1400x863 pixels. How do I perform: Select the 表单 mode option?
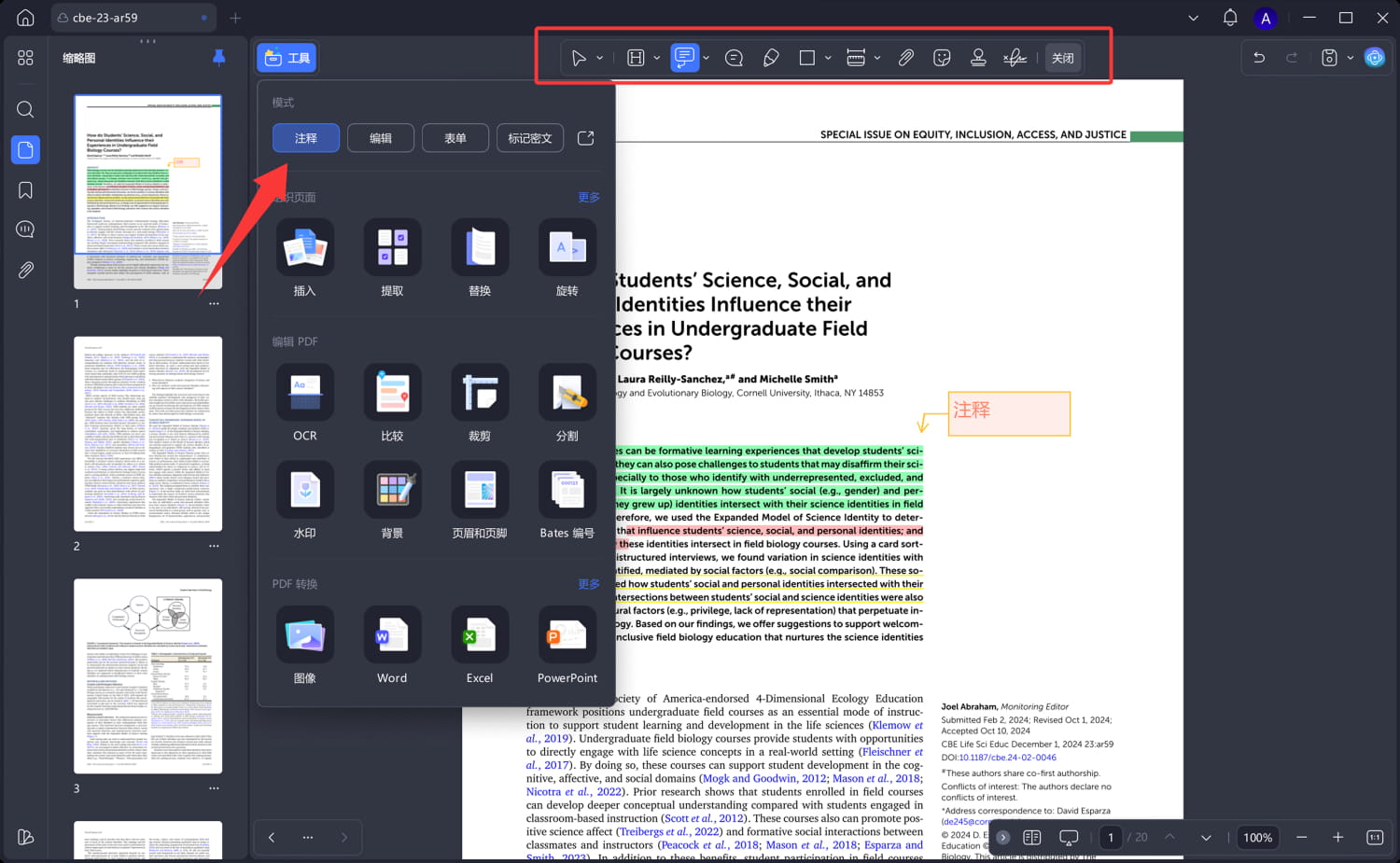coord(455,138)
